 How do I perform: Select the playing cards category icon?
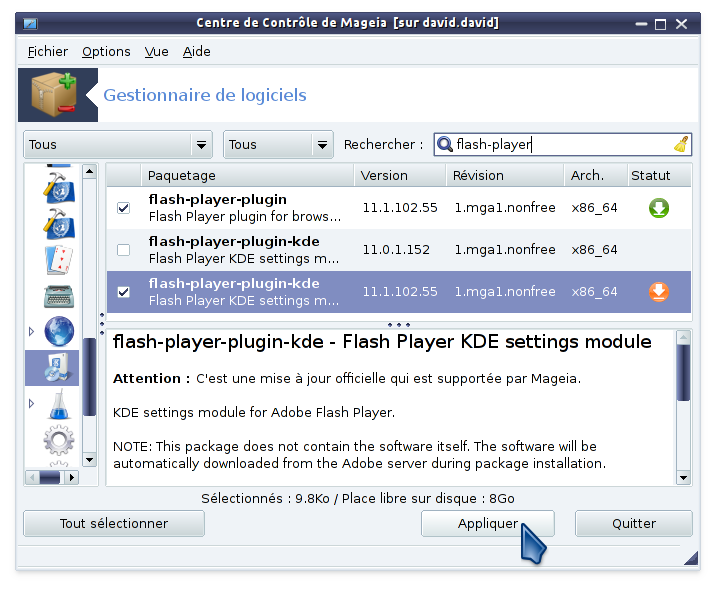59,260
